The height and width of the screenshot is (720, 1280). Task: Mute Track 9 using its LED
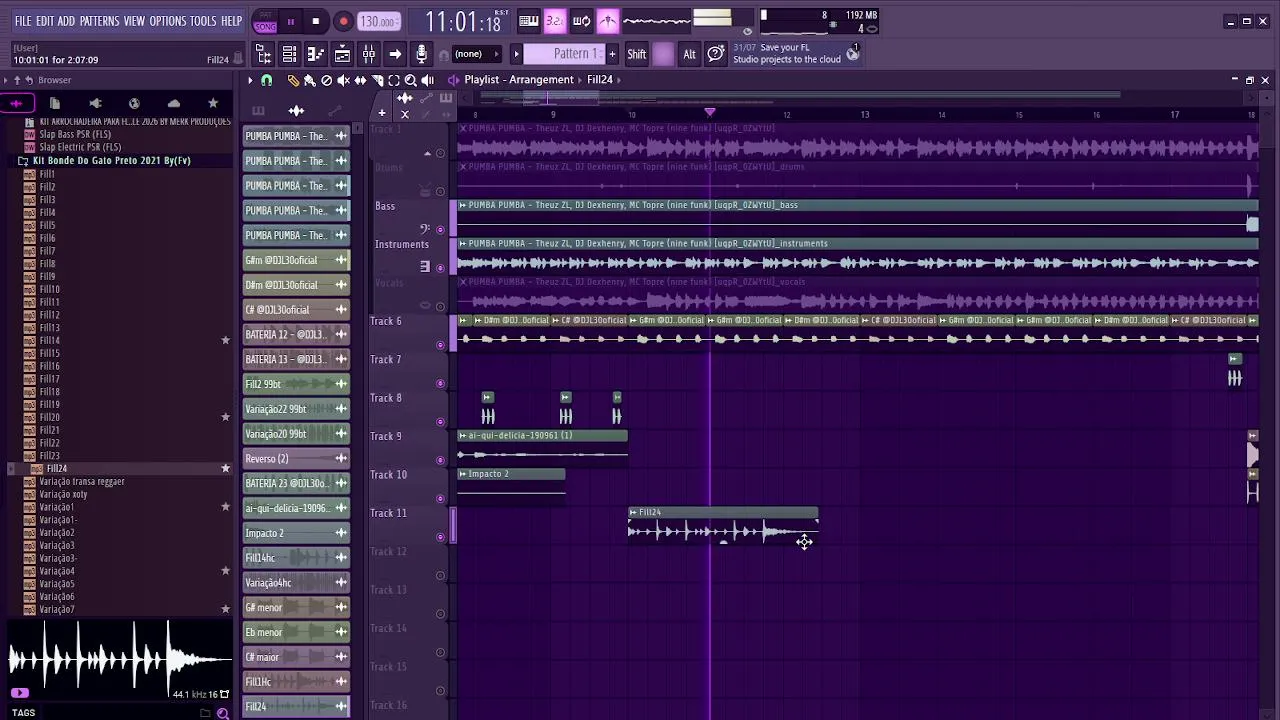pos(440,460)
